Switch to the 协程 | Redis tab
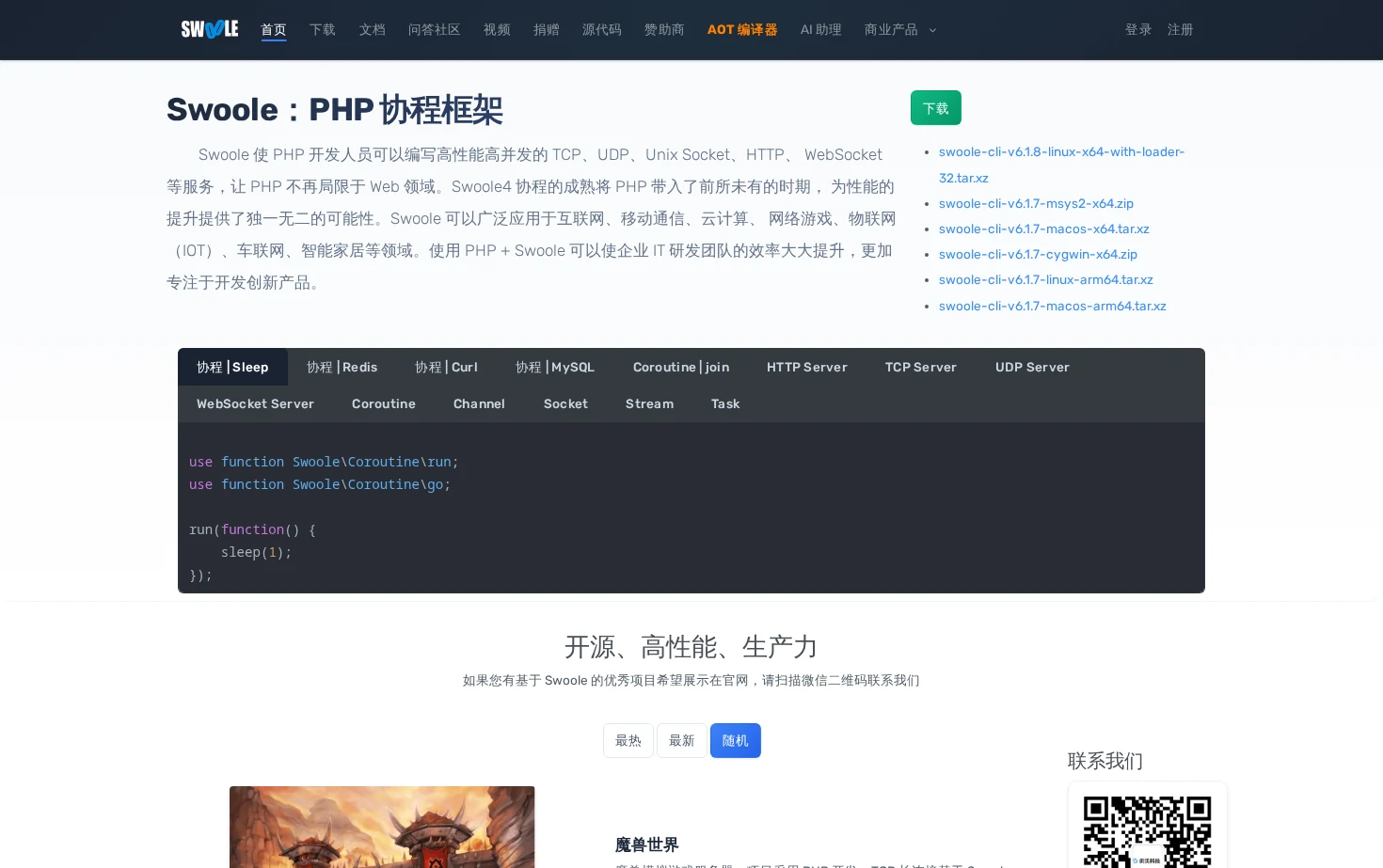Image resolution: width=1383 pixels, height=868 pixels. click(342, 367)
